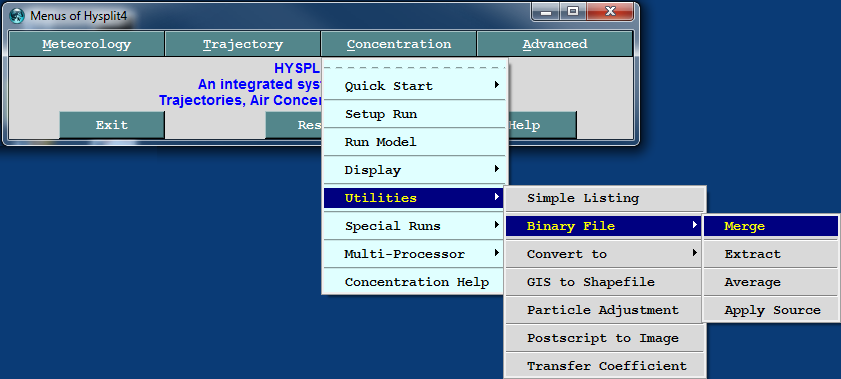Screen dimensions: 841x379
Task: Select Particle Adjustment utility
Action: pyautogui.click(x=604, y=310)
